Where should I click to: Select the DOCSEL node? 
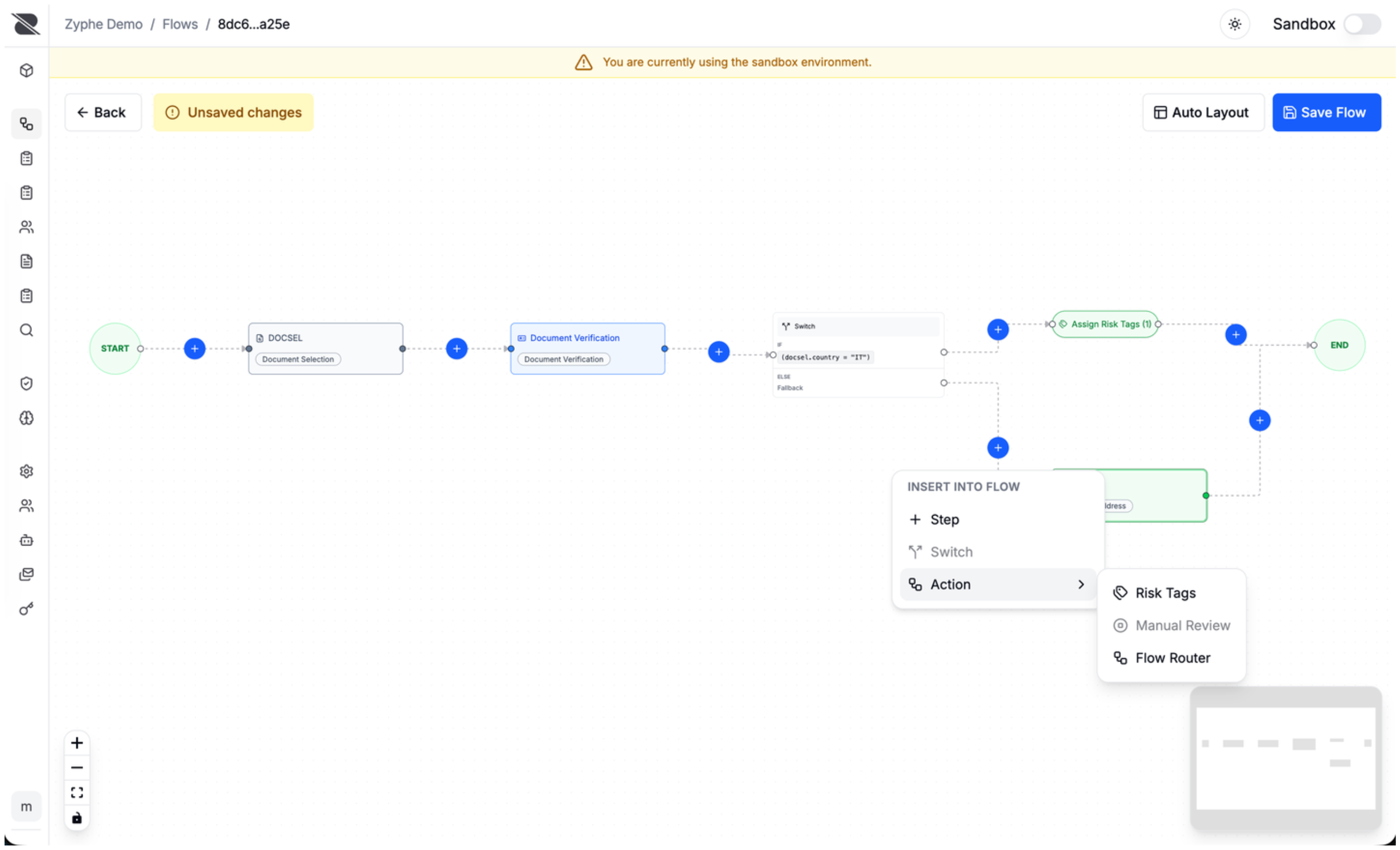click(x=326, y=348)
